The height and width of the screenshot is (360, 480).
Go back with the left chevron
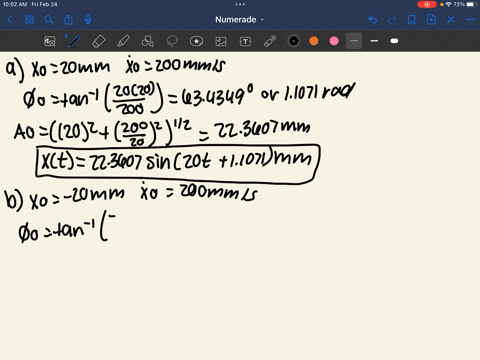pos(9,20)
